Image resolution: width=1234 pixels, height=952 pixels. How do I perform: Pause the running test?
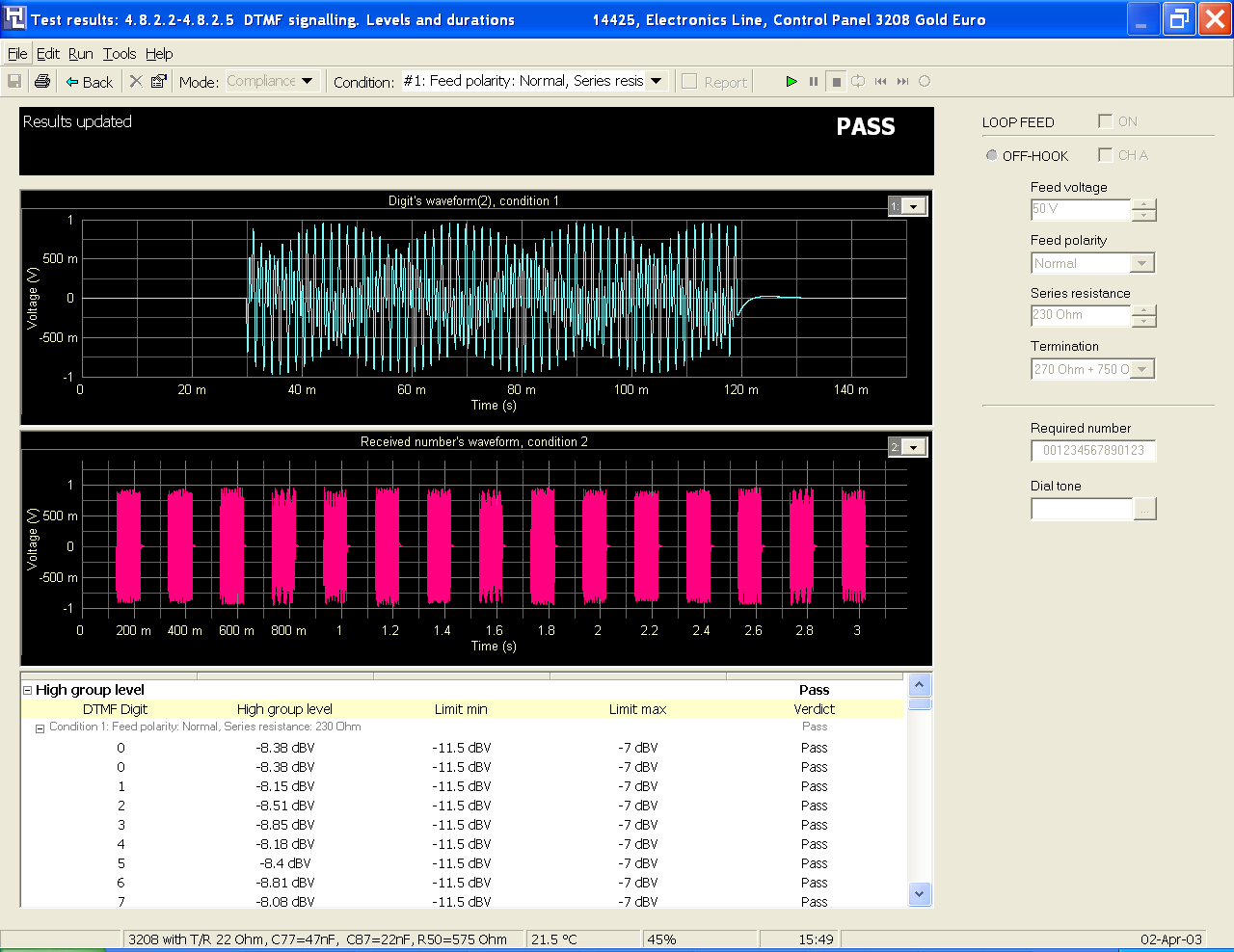coord(814,82)
